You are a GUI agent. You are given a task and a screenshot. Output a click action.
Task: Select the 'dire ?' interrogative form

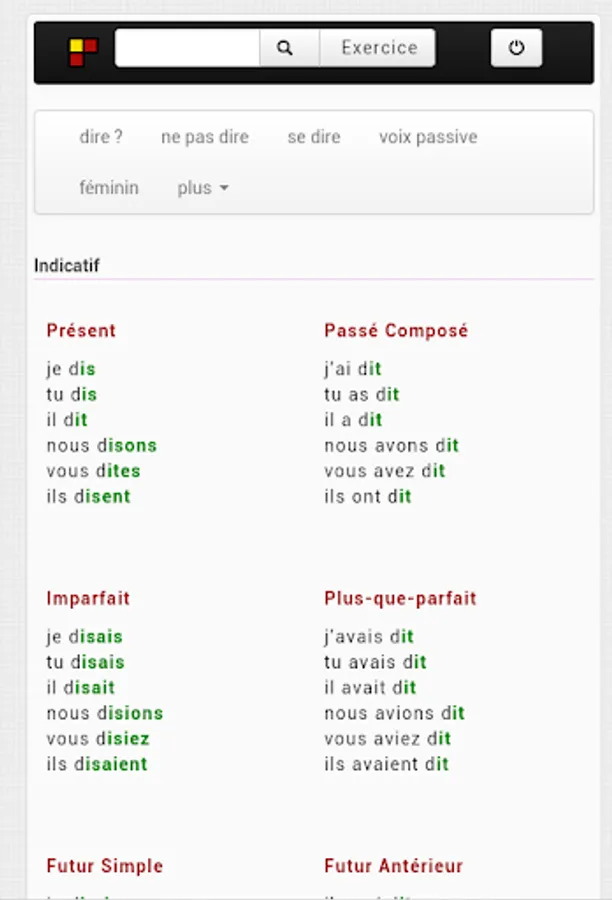point(101,137)
